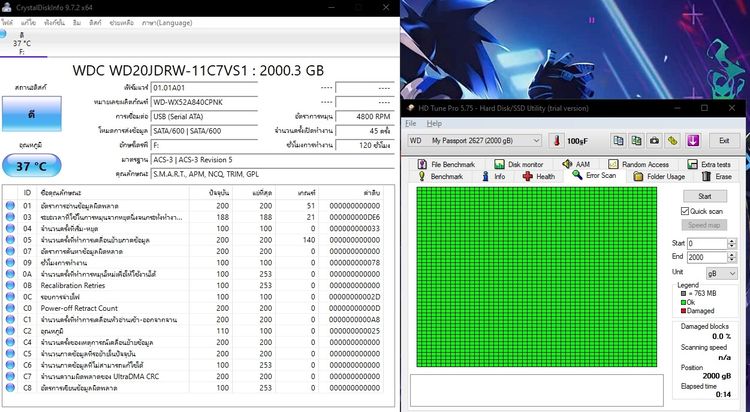Viewport: 750px width, 412px height.
Task: Click the thermometer temperature icon in HD Tune
Action: click(556, 141)
